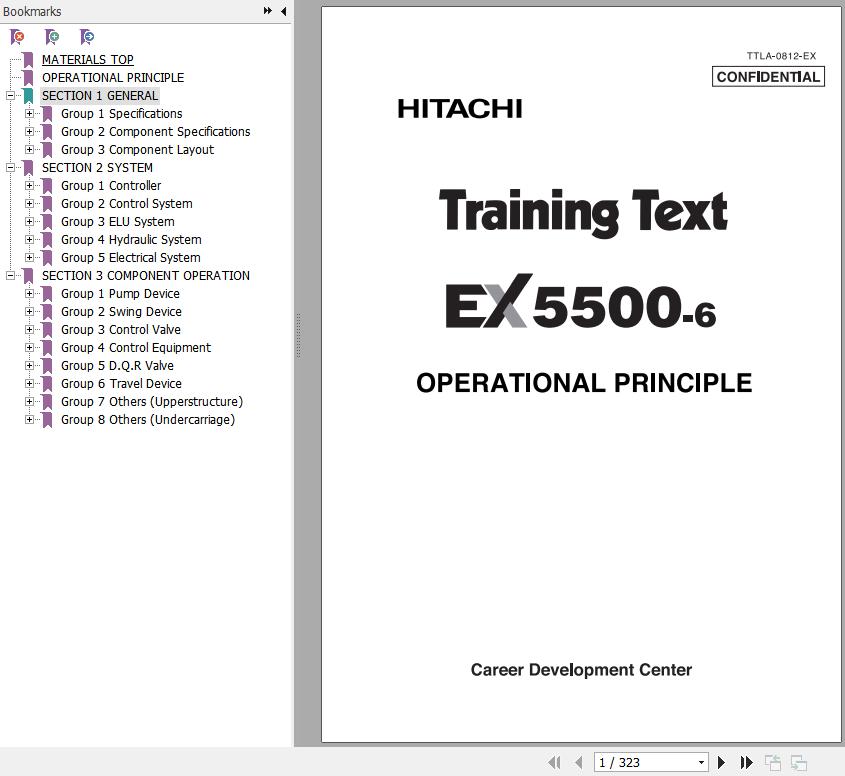Viewport: 845px width, 776px height.
Task: Click the SECTION 3 COMPONENT OPERATION bookmark icon
Action: [29, 275]
